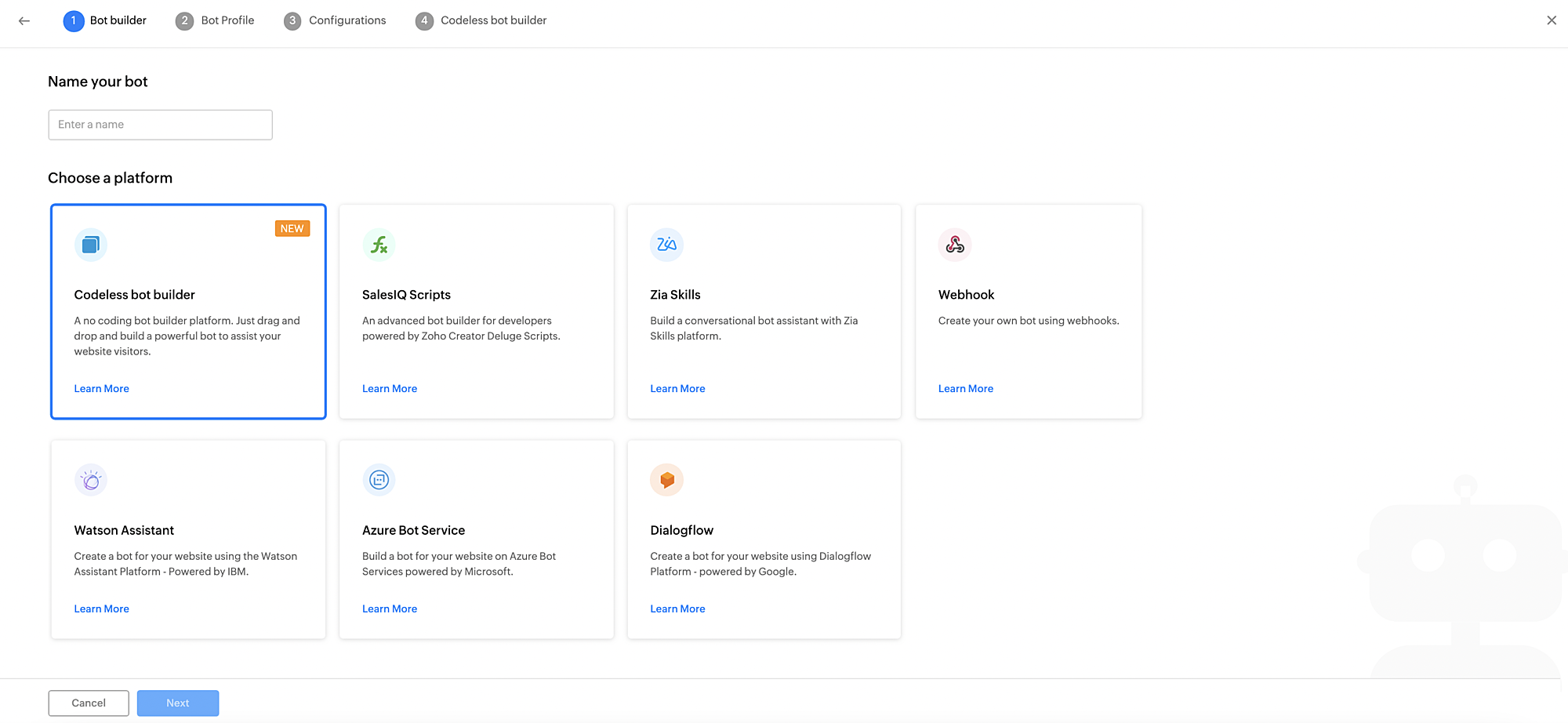The height and width of the screenshot is (723, 1568).
Task: Open the Configurations step
Action: pos(347,20)
